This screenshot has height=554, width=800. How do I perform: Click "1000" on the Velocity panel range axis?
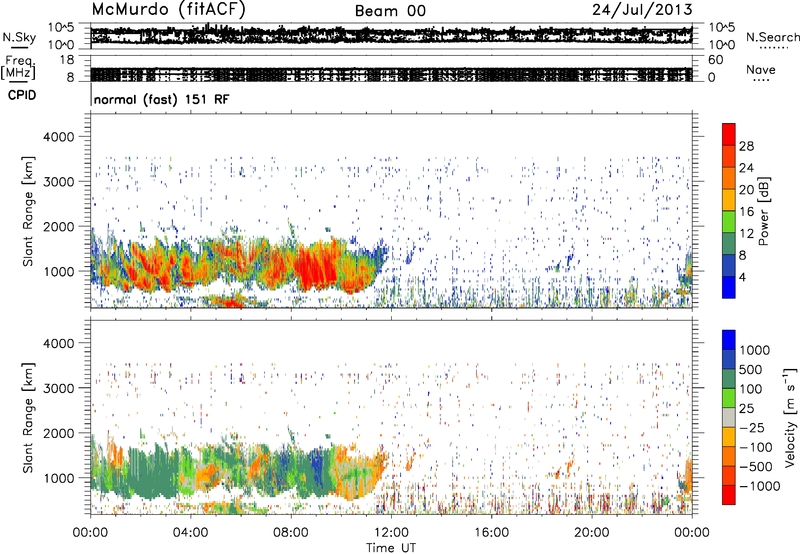tap(59, 478)
